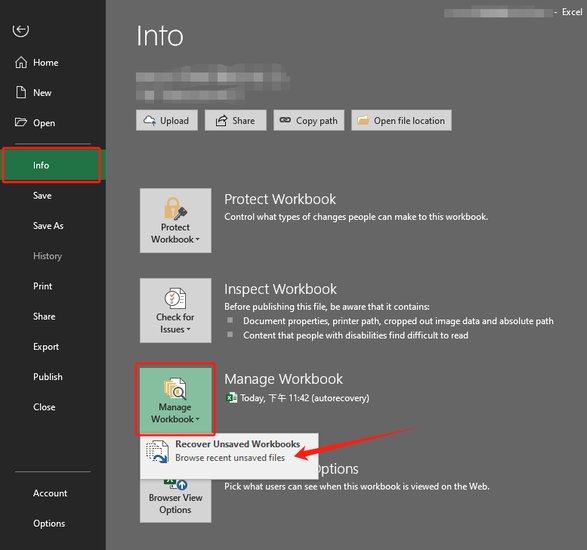This screenshot has width=587, height=550.
Task: Click the Copy path button
Action: coord(309,120)
